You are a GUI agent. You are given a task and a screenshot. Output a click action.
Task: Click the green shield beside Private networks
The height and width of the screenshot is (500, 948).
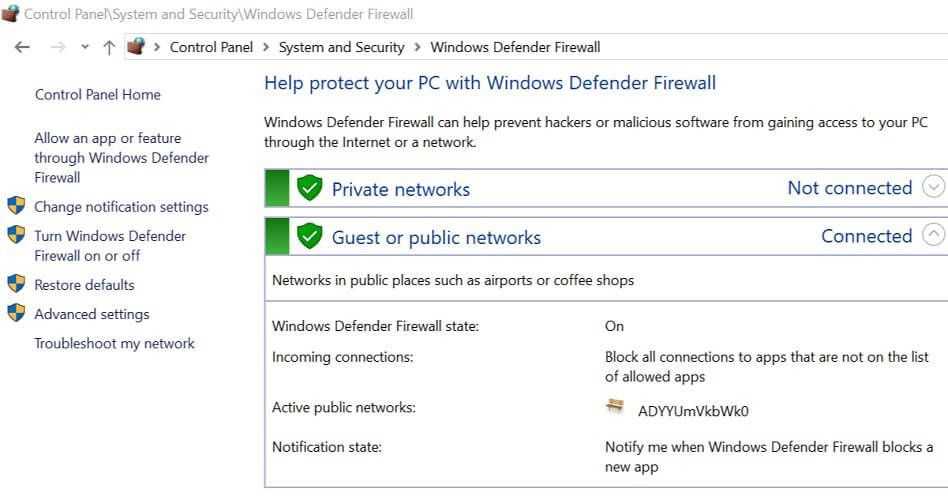coord(310,188)
